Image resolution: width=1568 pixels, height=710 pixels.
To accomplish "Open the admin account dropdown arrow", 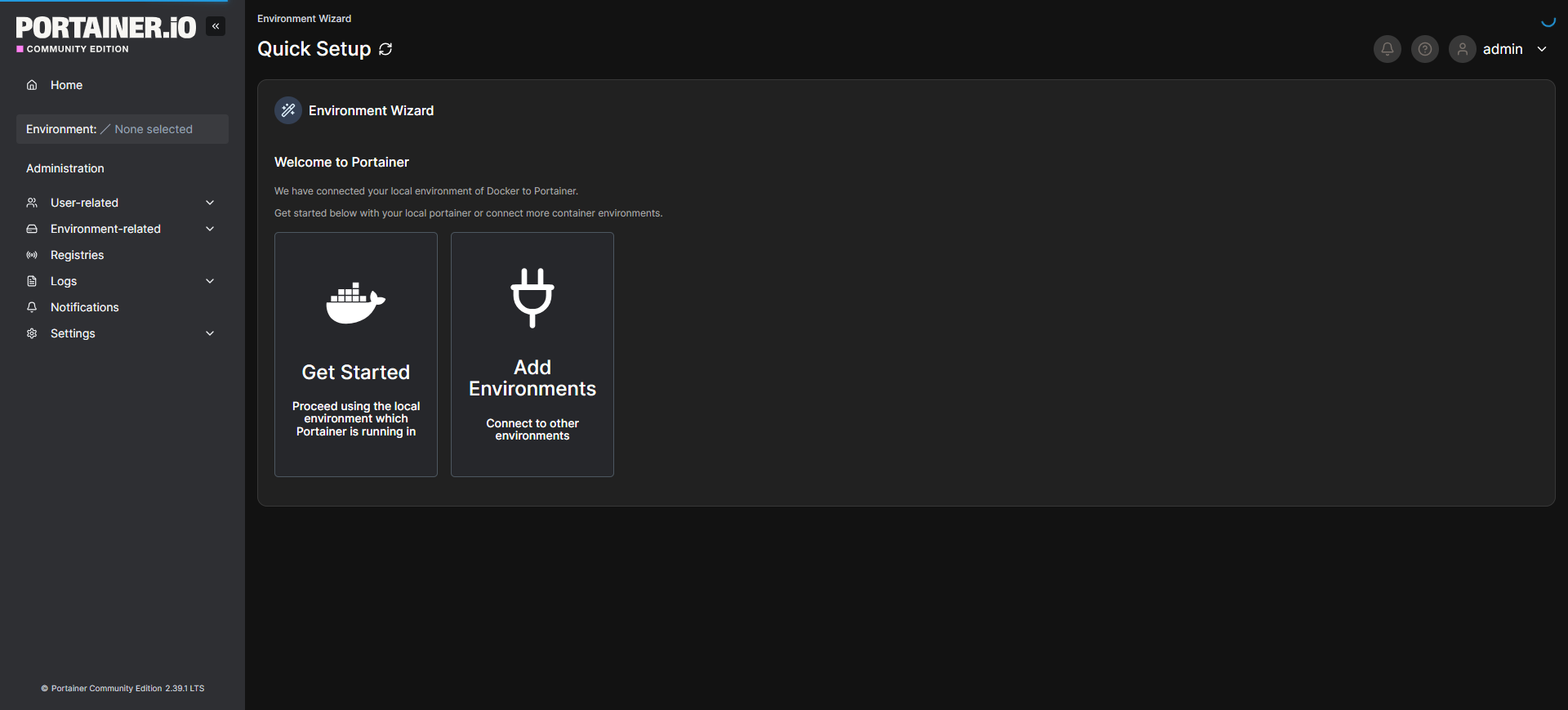I will pos(1542,49).
